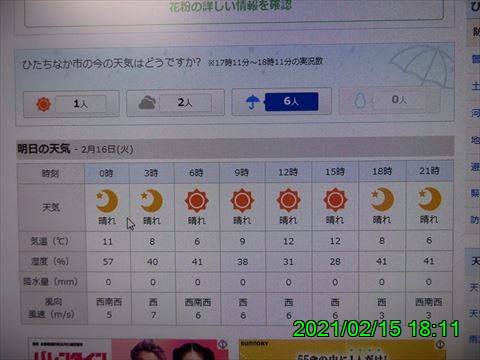Select the 9時 column header
The image size is (480, 360).
[242, 173]
